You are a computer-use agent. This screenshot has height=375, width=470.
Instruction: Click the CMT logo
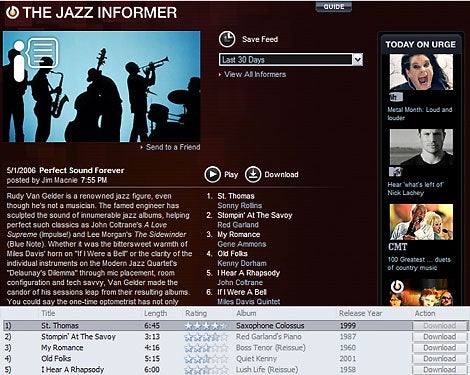click(x=397, y=247)
